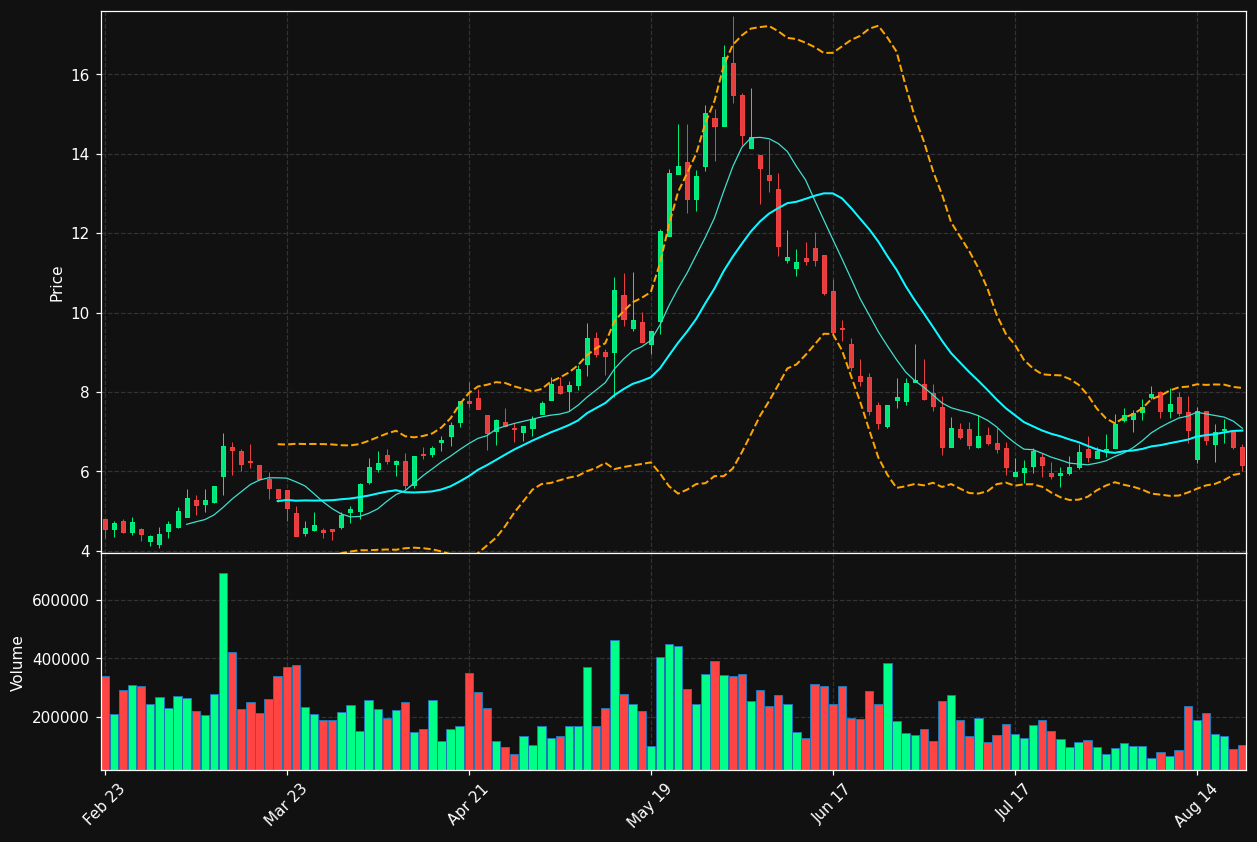1257x842 pixels.
Task: Click the "Aug 14" date label
Action: point(1197,804)
